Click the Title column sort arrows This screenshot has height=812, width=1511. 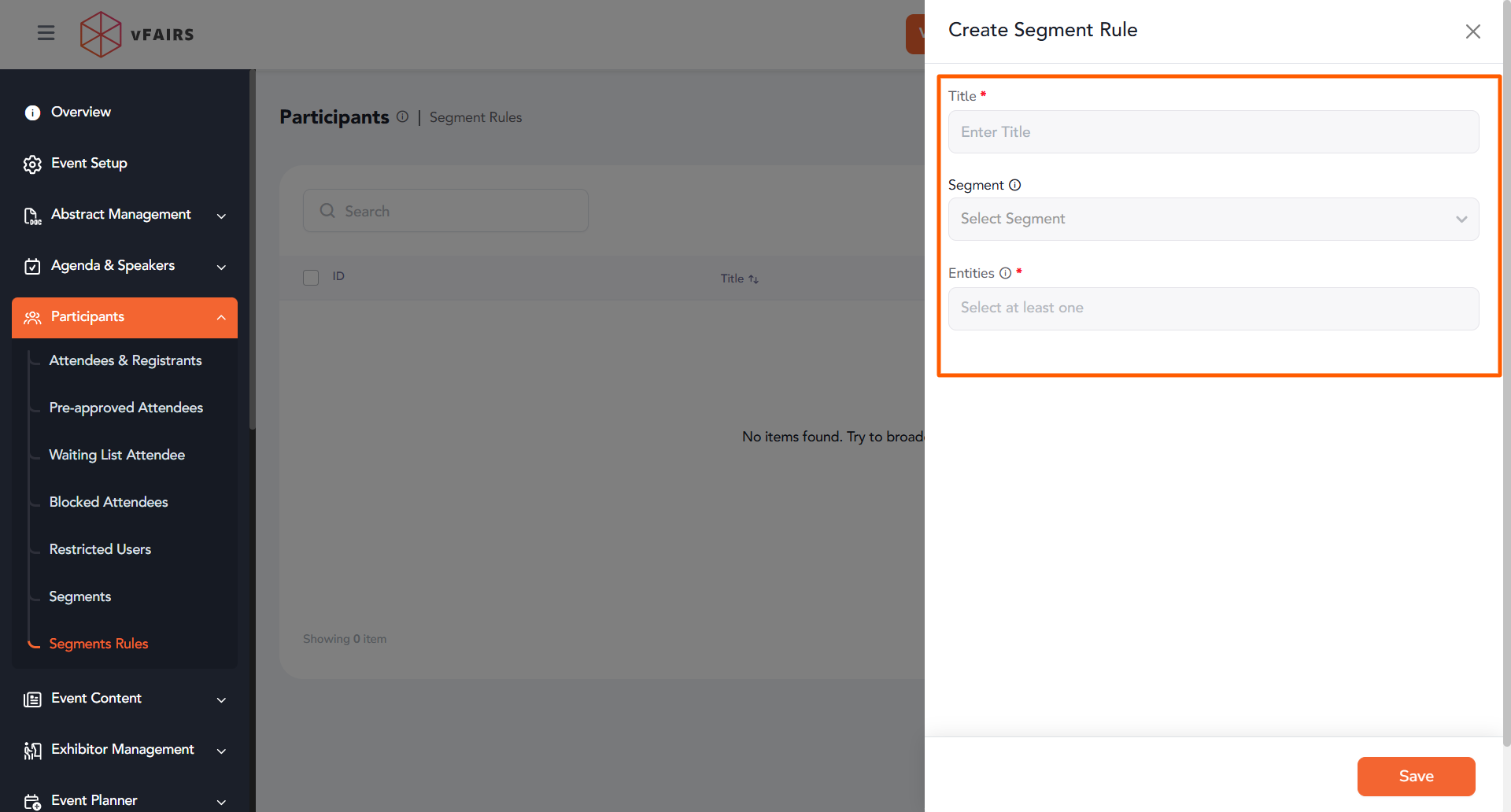(x=753, y=279)
